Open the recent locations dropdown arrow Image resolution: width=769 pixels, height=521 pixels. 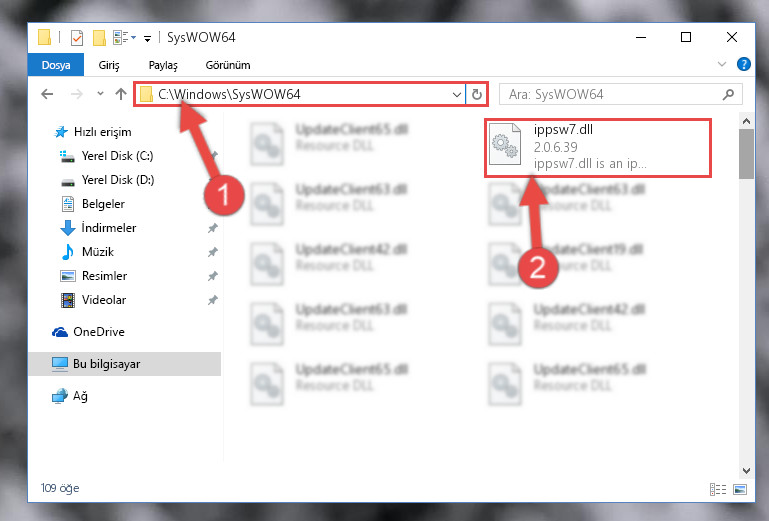100,93
